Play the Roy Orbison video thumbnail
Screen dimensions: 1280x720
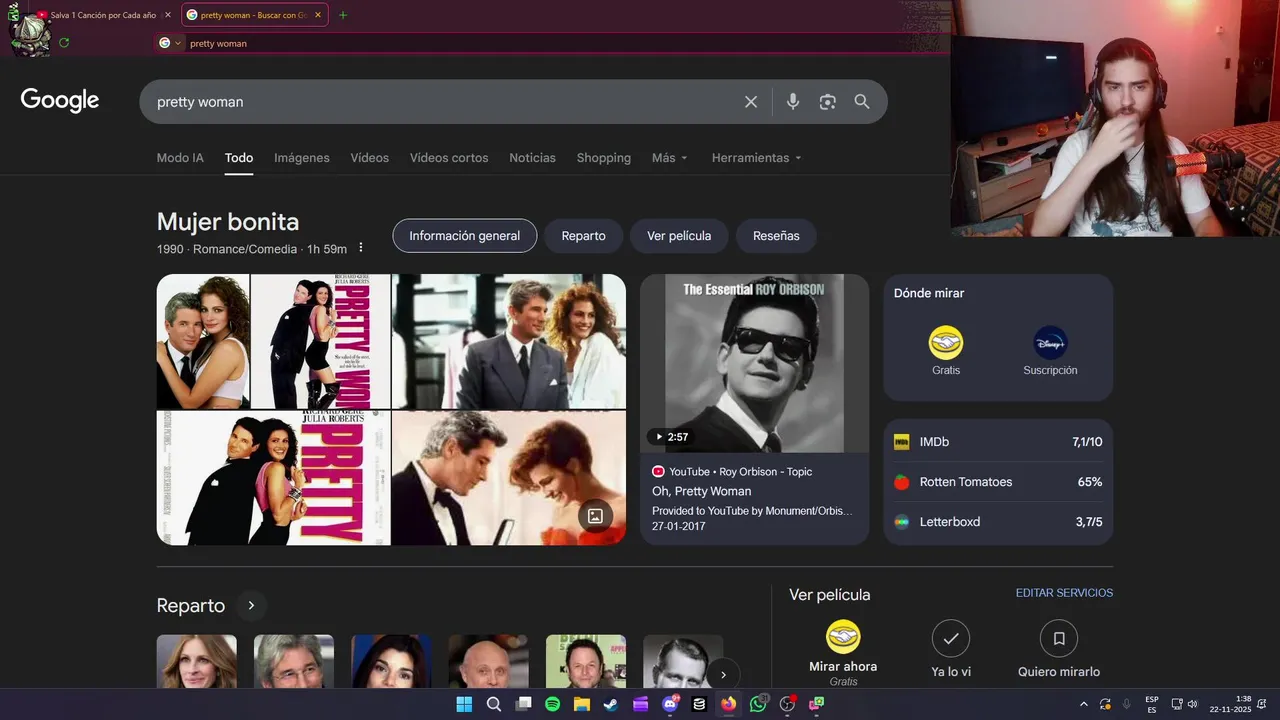[754, 363]
